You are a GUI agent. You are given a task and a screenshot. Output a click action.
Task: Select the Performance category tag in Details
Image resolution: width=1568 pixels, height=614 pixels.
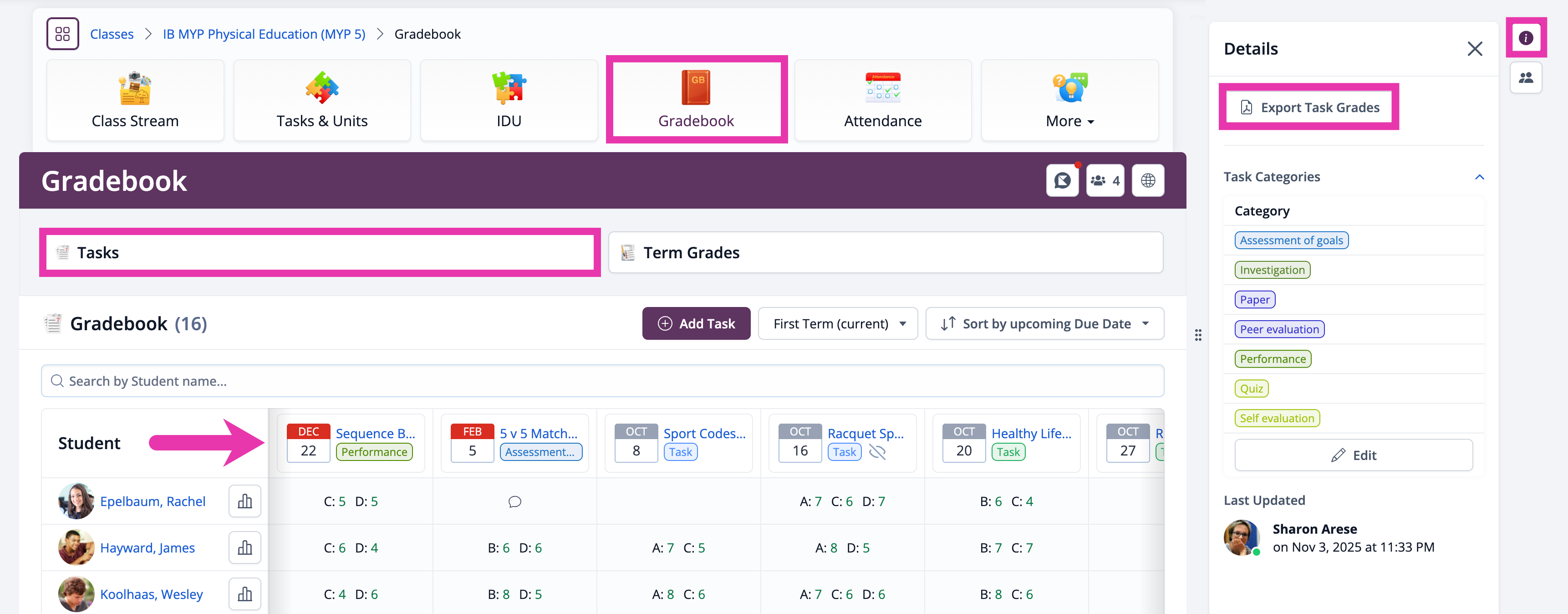(1273, 359)
